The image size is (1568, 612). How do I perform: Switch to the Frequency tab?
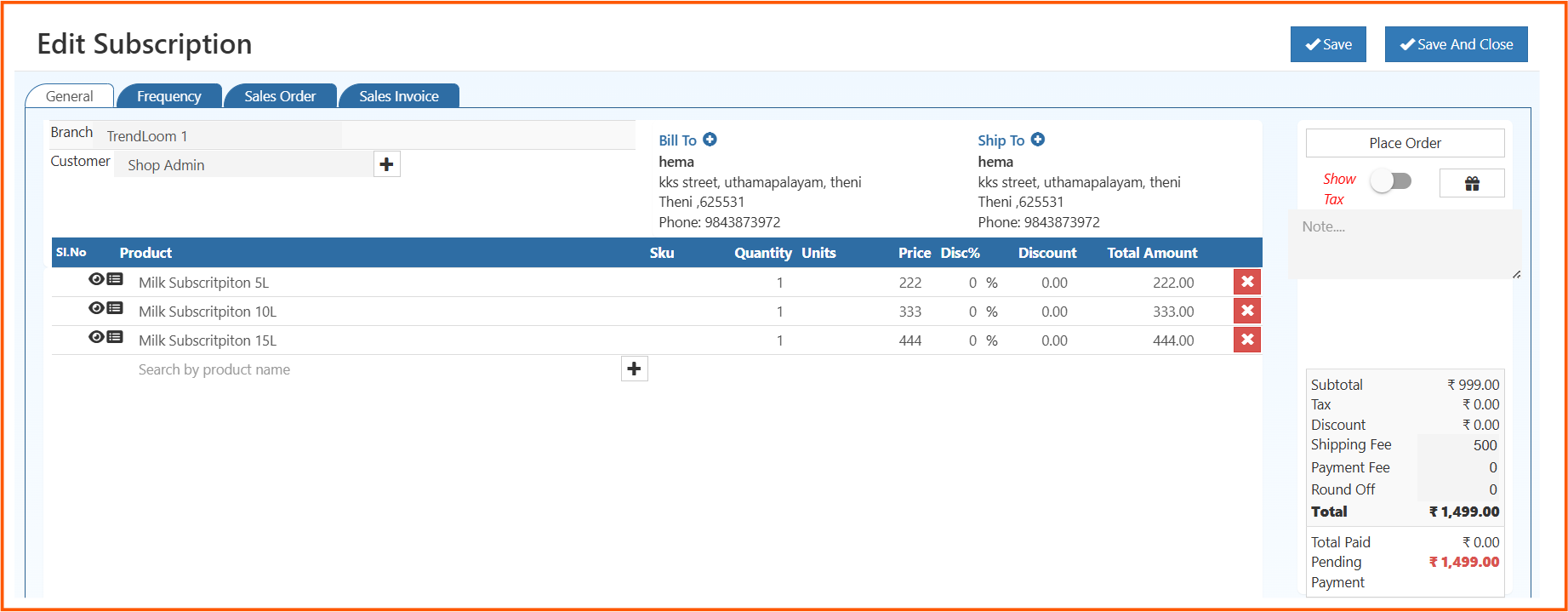point(168,96)
